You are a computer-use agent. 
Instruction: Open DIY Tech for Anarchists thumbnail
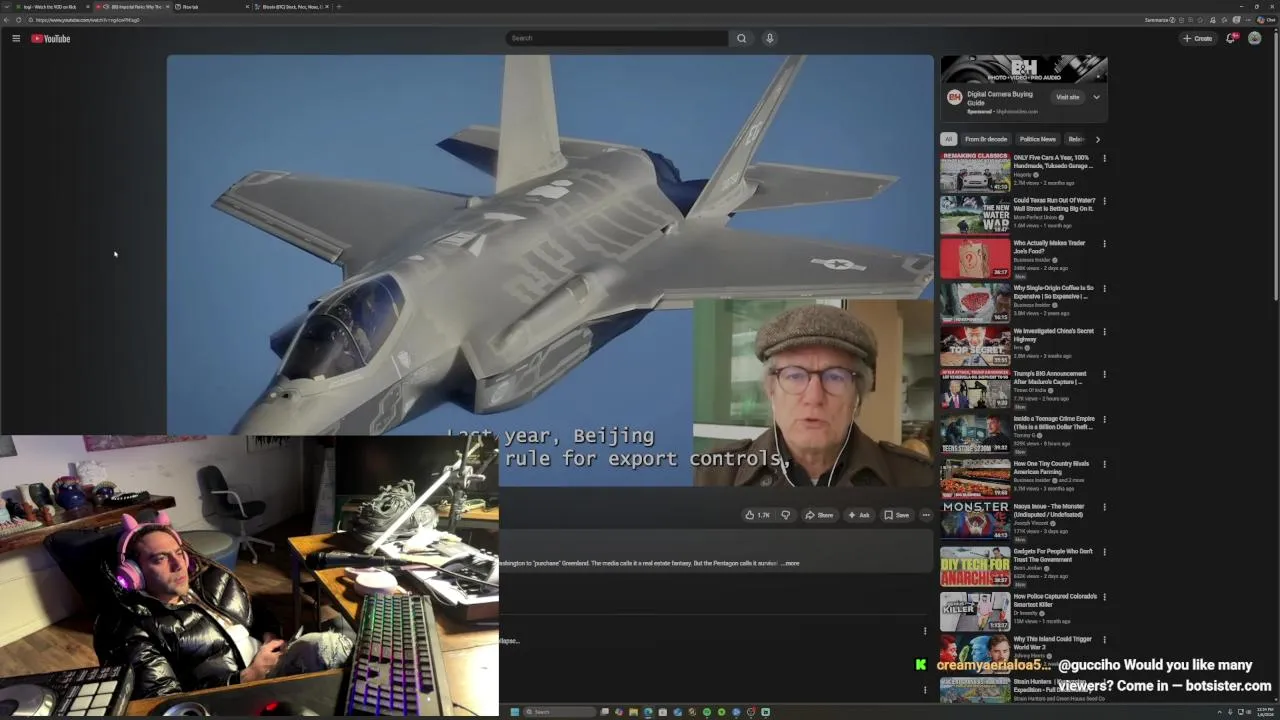tap(975, 566)
